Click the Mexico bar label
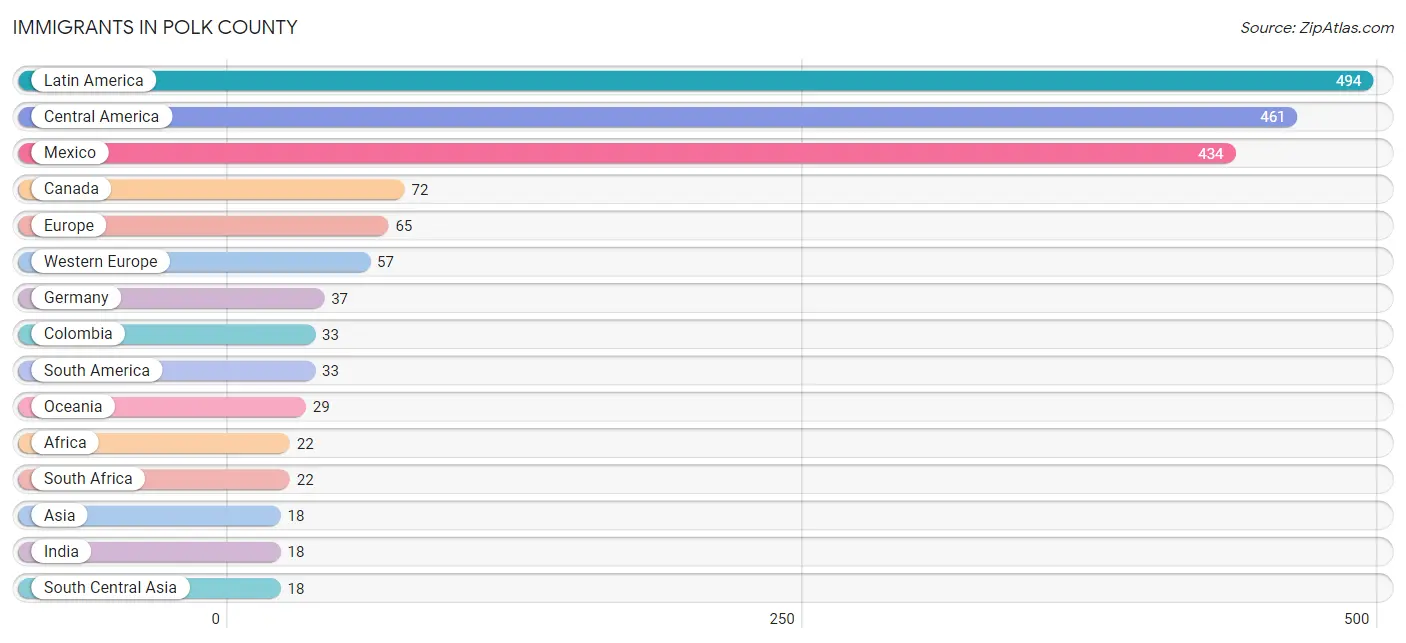 click(x=70, y=152)
